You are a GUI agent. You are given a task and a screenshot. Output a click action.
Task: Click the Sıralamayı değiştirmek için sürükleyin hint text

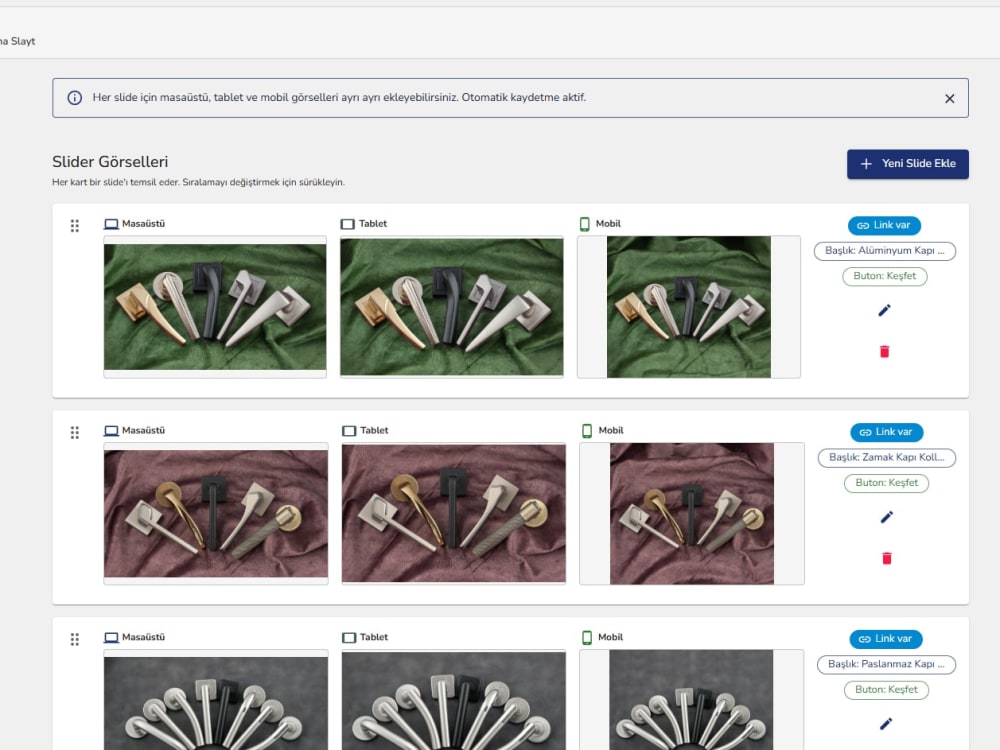point(263,182)
